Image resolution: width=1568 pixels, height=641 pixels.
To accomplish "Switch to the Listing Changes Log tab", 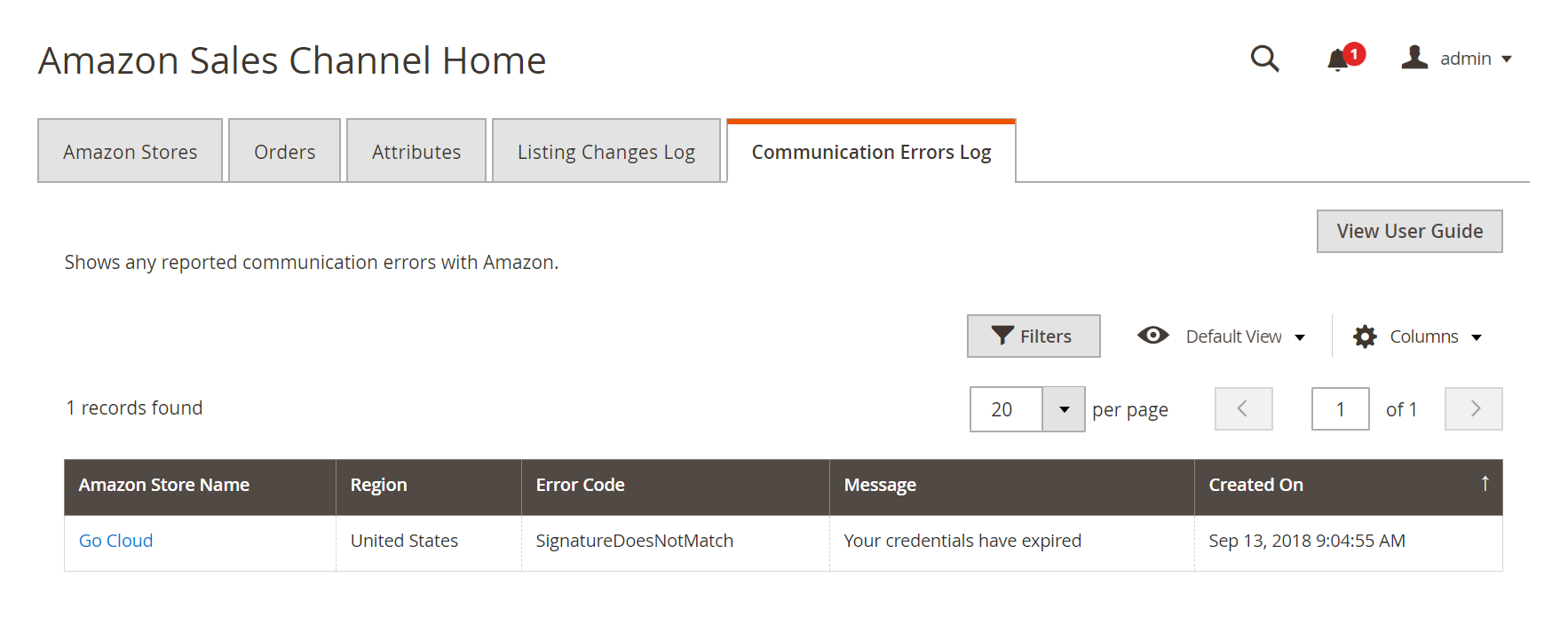I will click(x=606, y=151).
